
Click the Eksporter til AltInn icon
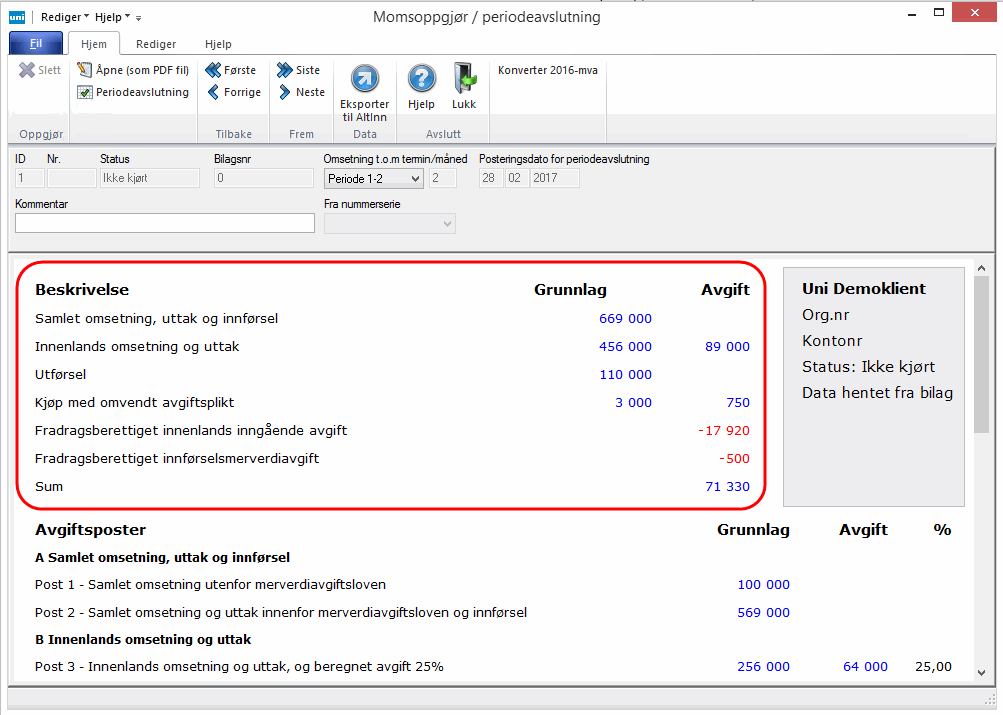(x=364, y=80)
